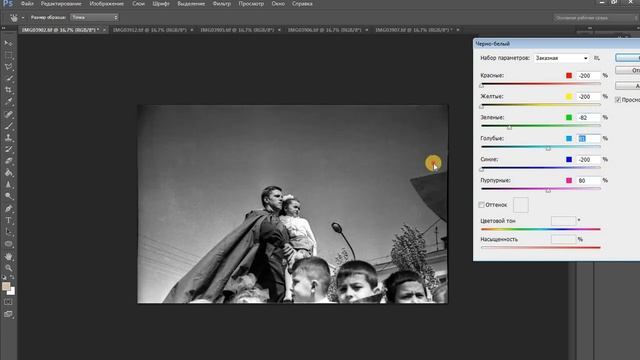Select the Quick Selection tool
640x360 pixels.
pyautogui.click(x=8, y=78)
